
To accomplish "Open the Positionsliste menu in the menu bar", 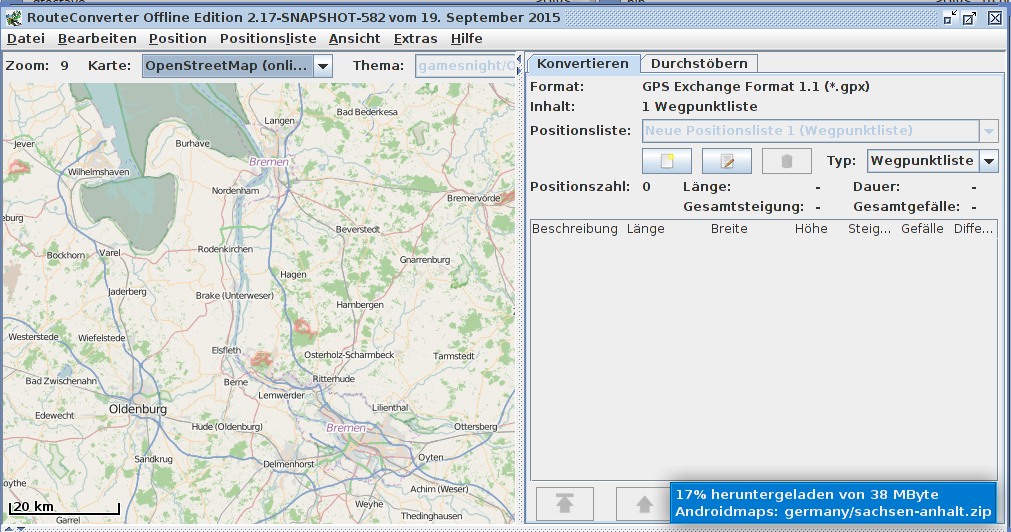I will click(268, 39).
